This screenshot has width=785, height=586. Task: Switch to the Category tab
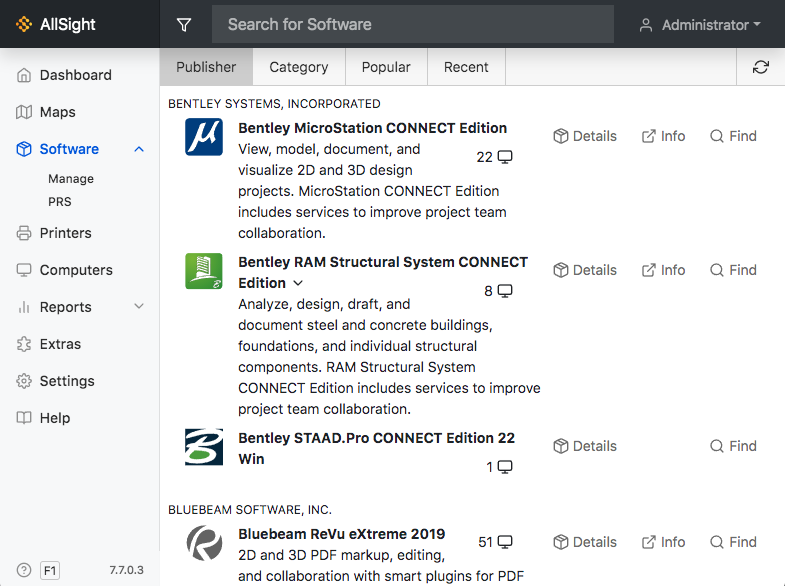point(299,67)
